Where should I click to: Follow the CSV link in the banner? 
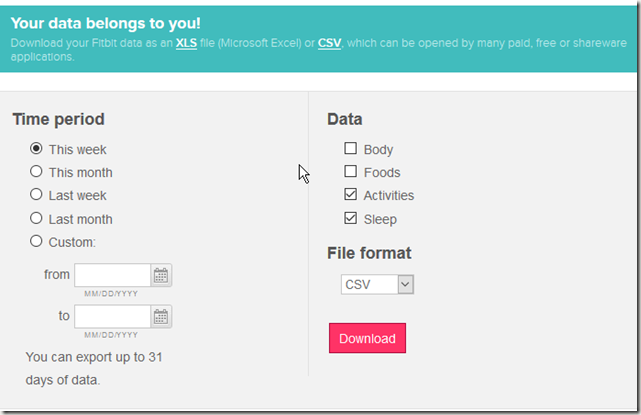coord(329,44)
